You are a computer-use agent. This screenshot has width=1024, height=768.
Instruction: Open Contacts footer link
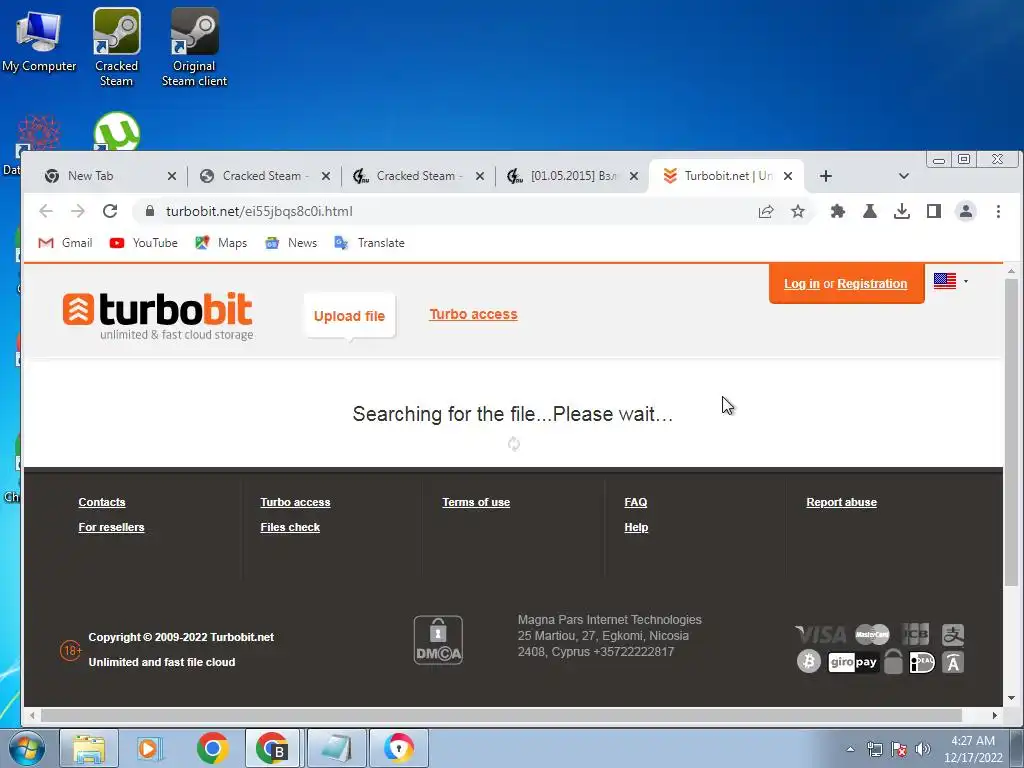click(102, 502)
